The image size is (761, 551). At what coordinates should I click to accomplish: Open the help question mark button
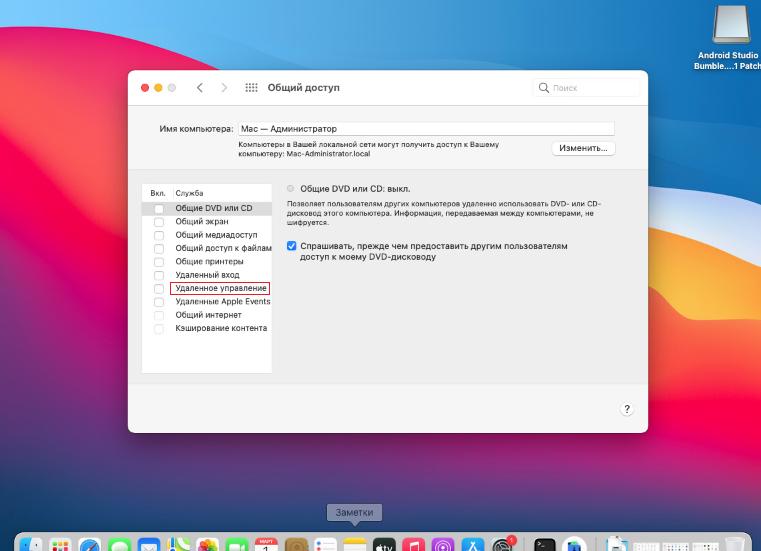click(x=627, y=409)
